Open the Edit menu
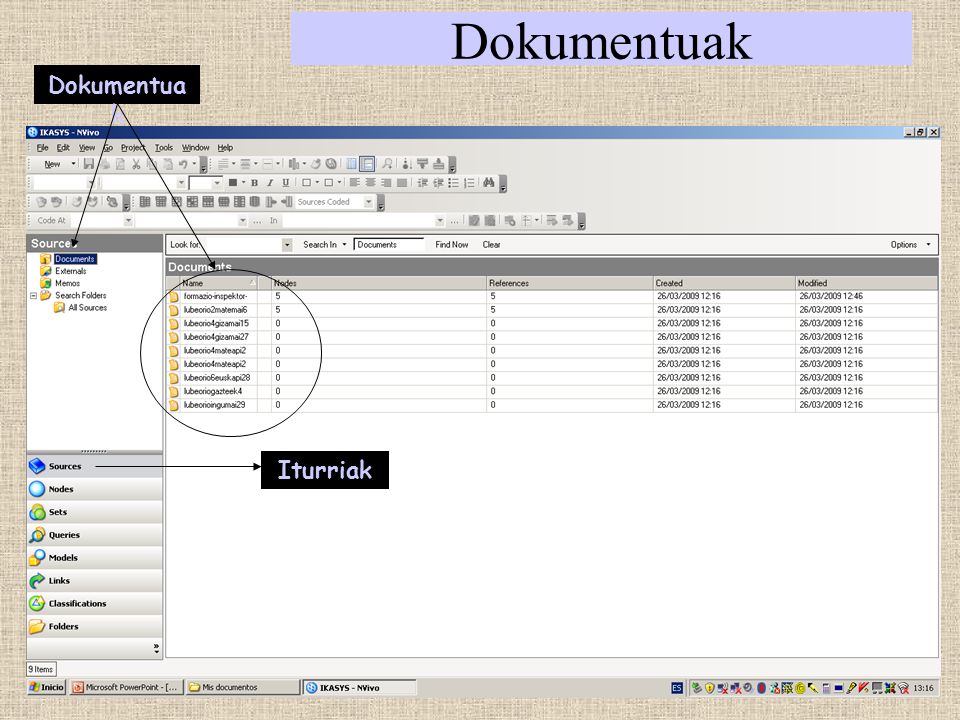 [63, 148]
